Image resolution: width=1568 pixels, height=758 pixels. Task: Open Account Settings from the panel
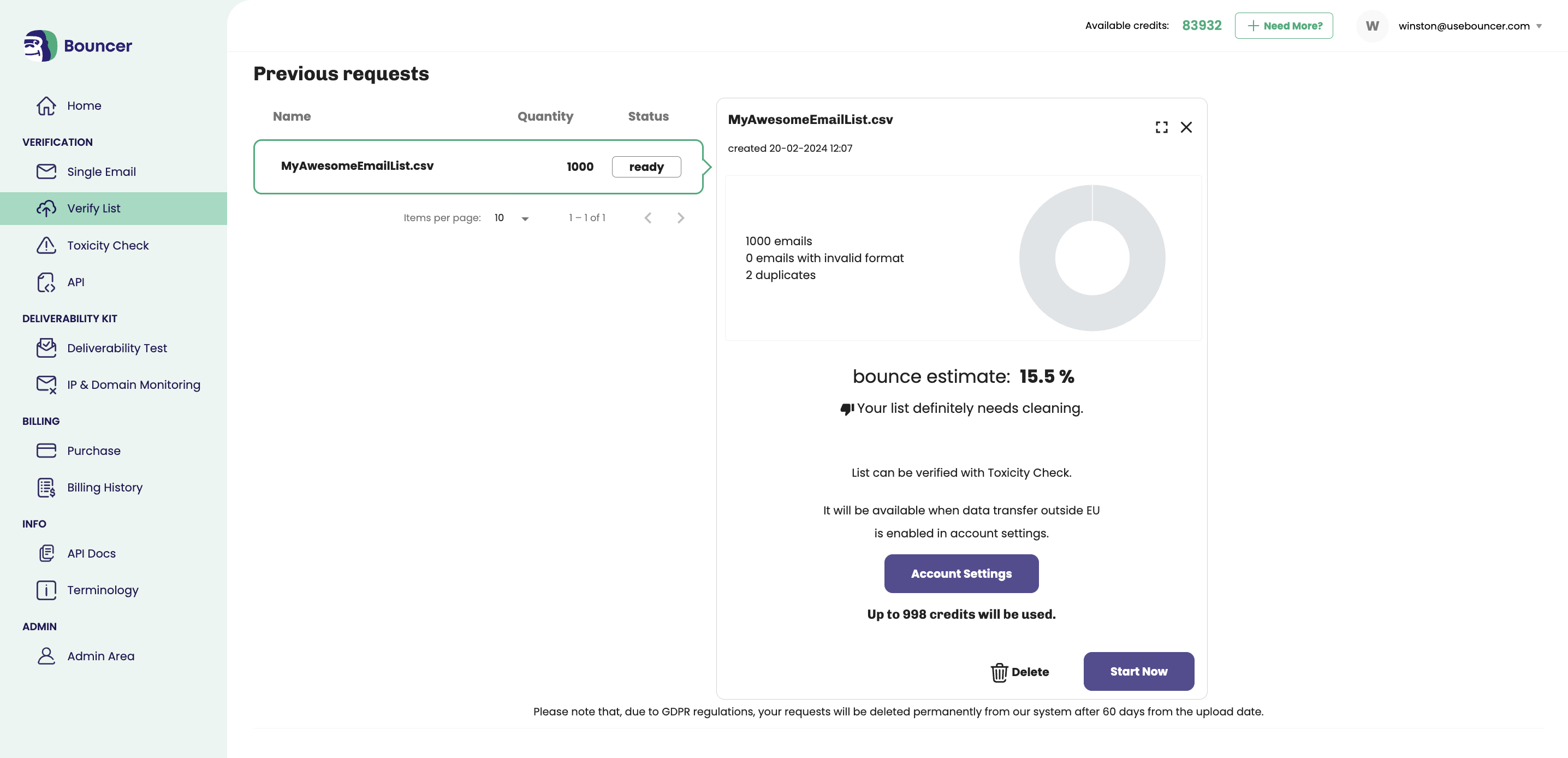(961, 573)
